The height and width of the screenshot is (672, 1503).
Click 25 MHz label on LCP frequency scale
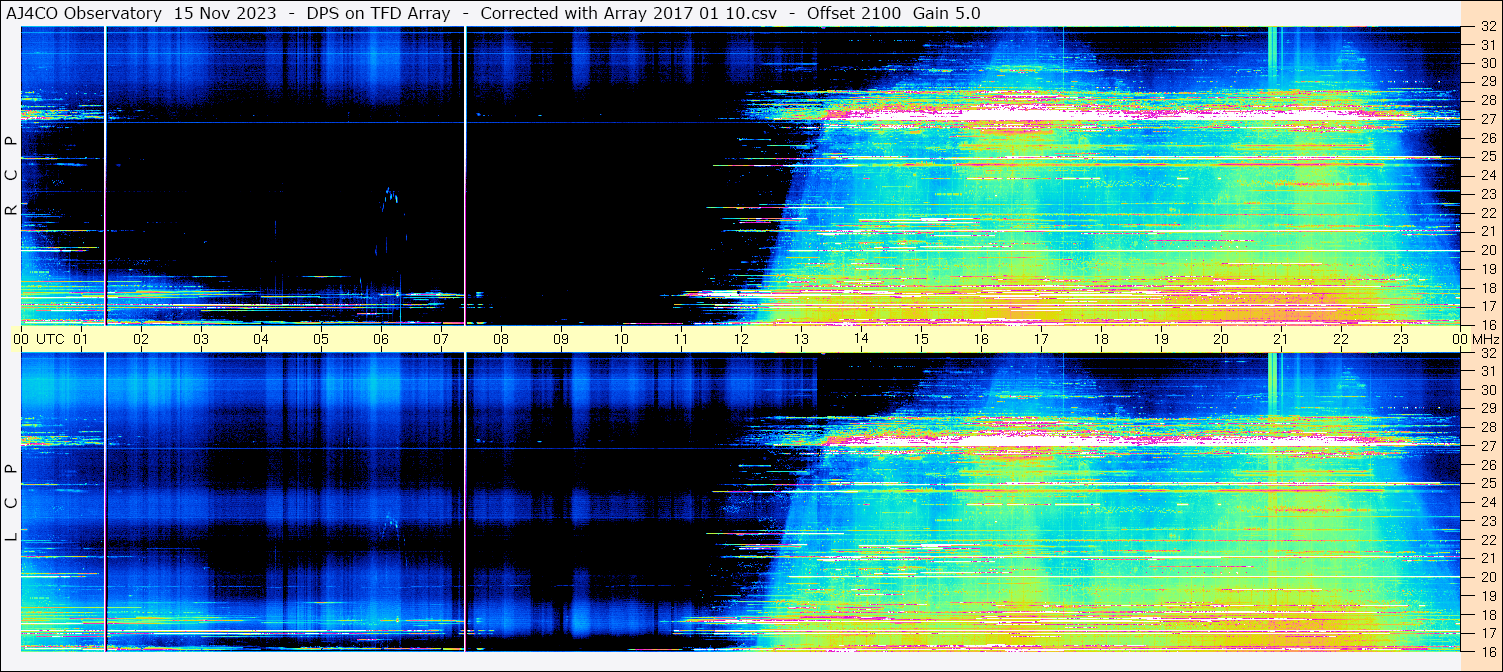pyautogui.click(x=1487, y=483)
